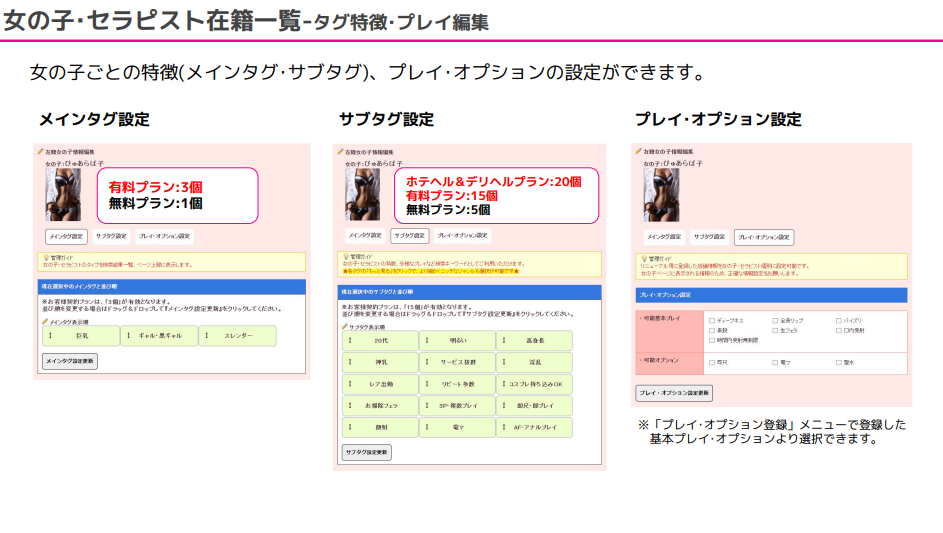Image resolution: width=943 pixels, height=533 pixels.
Task: Click the lightbulb 管理ガイド icon in main tag panel
Action: pos(46,257)
